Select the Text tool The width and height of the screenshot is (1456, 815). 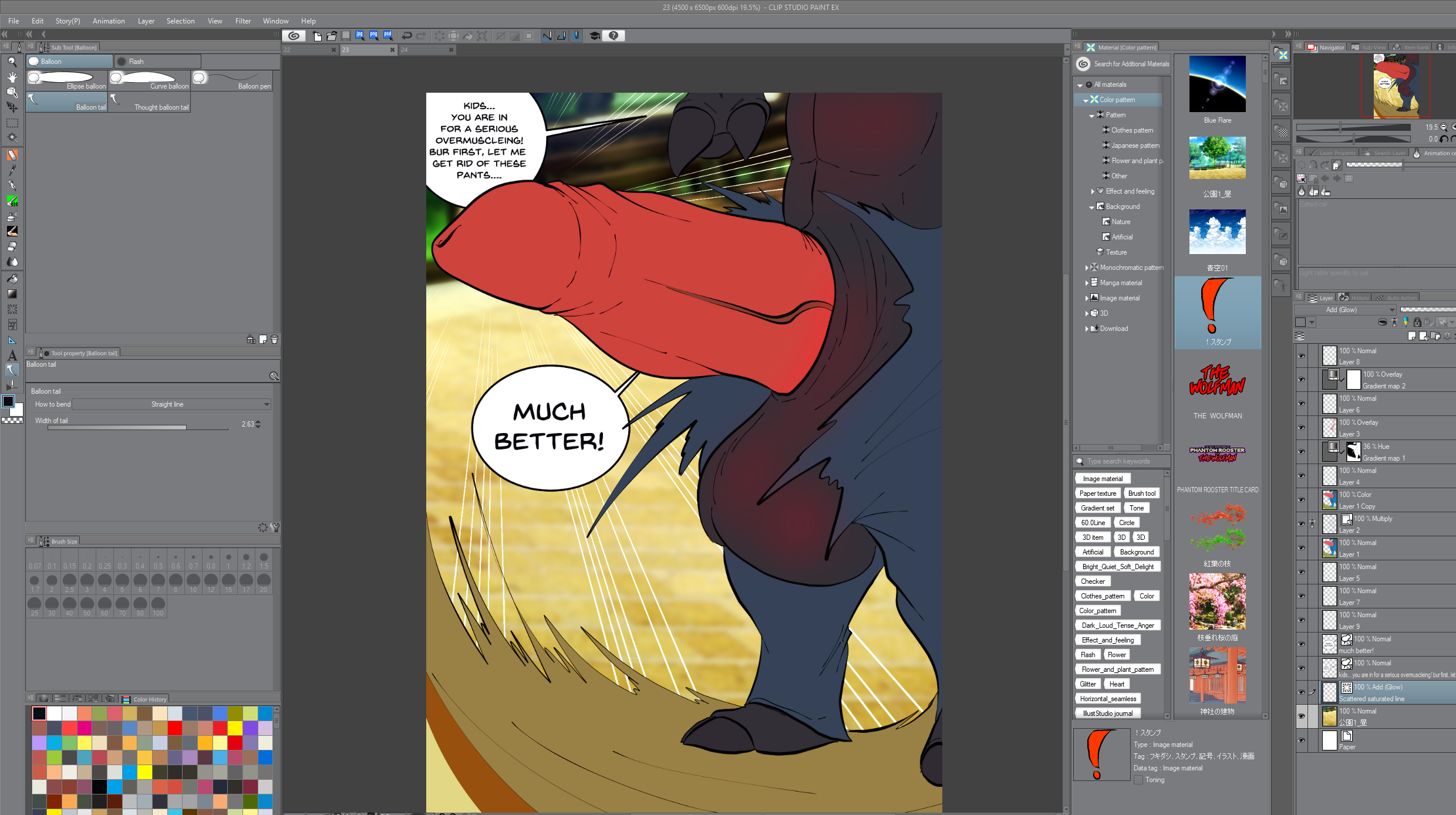(12, 356)
